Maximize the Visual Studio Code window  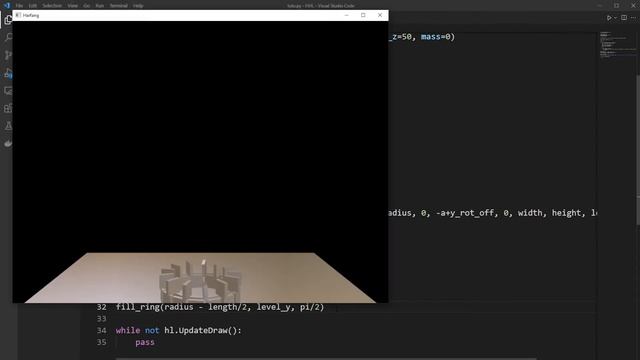pyautogui.click(x=616, y=5)
